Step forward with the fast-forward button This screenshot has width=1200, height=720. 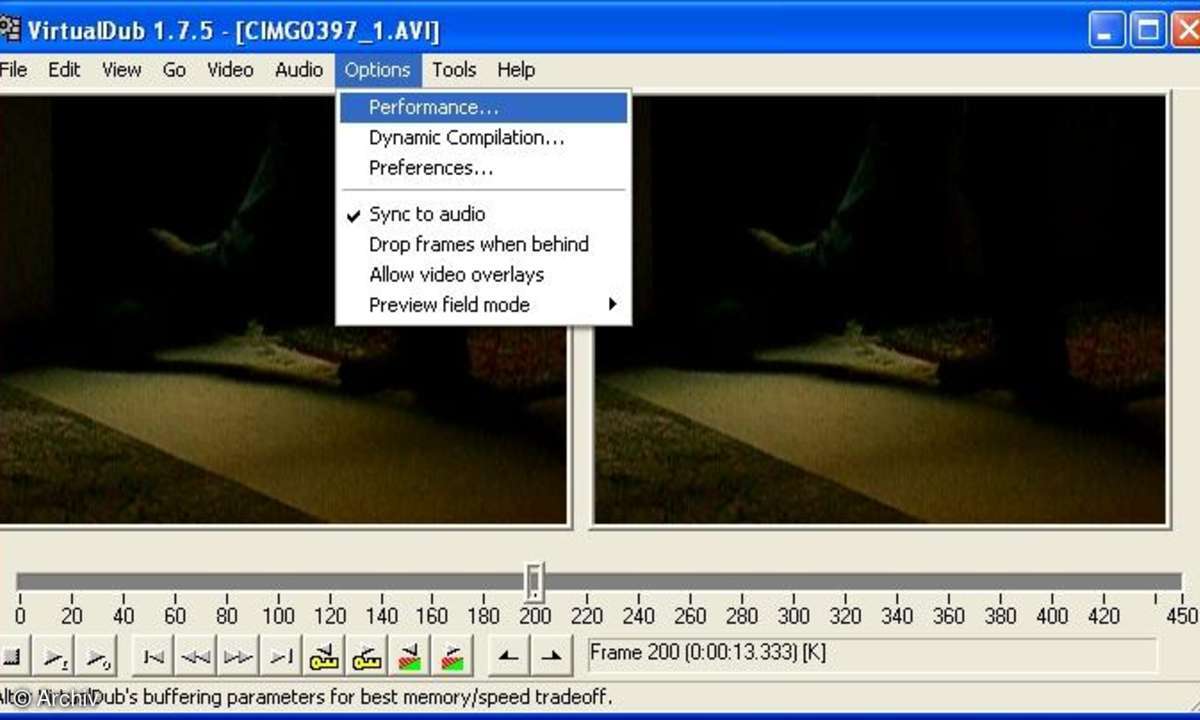238,657
